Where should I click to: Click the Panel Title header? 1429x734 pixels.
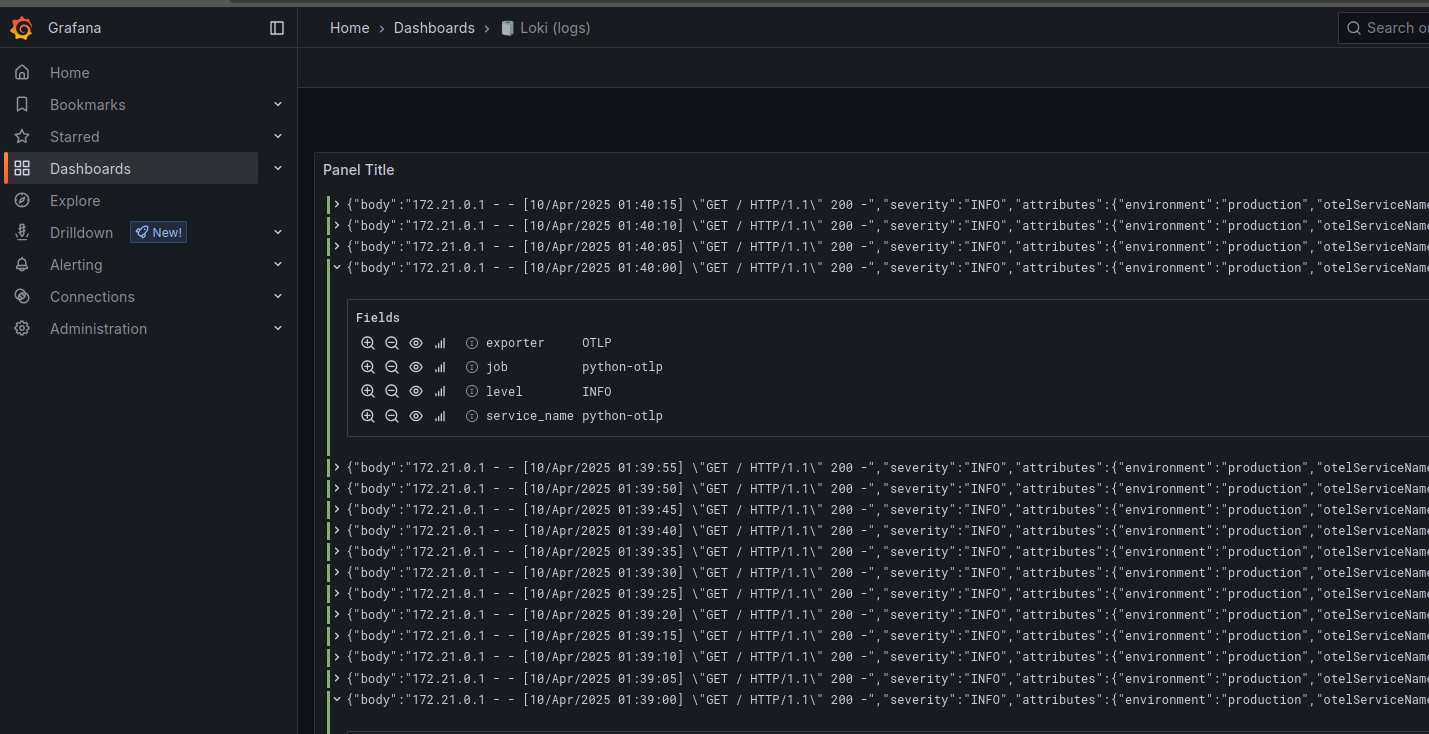point(359,170)
